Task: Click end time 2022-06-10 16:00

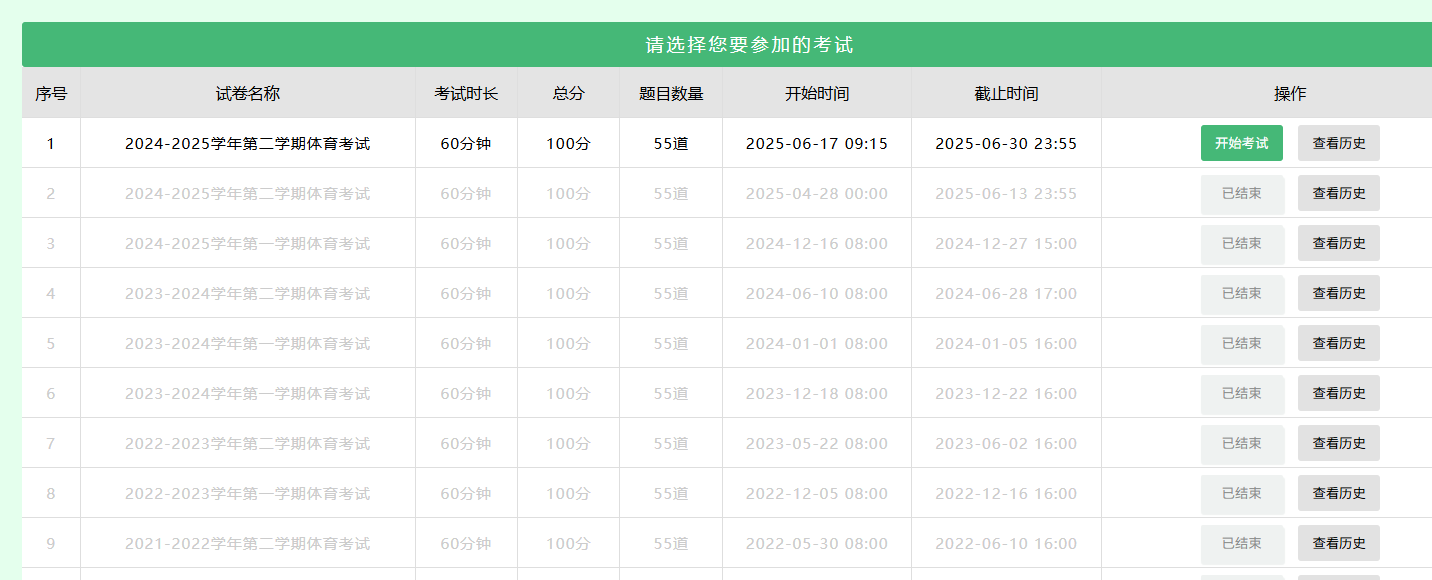Action: 1006,544
